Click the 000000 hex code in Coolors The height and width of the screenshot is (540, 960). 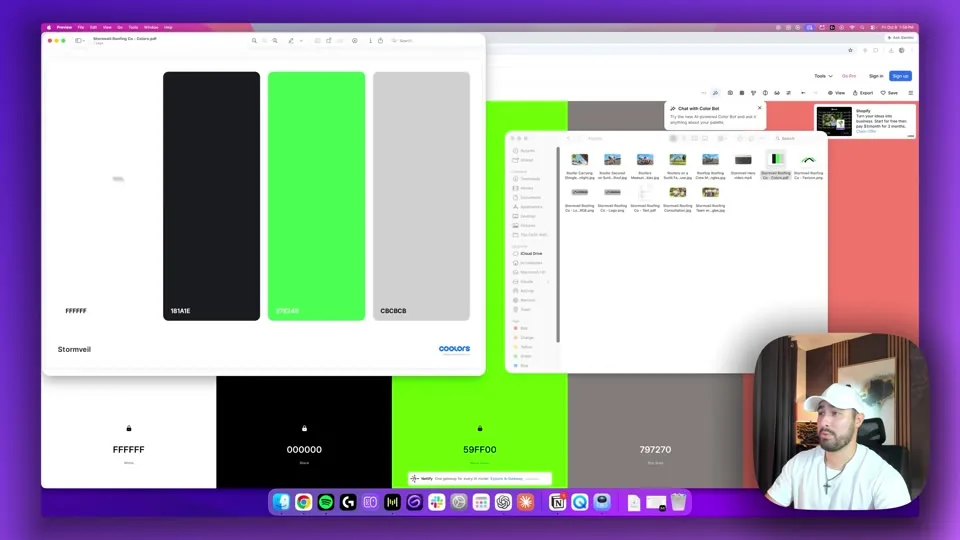[x=304, y=449]
